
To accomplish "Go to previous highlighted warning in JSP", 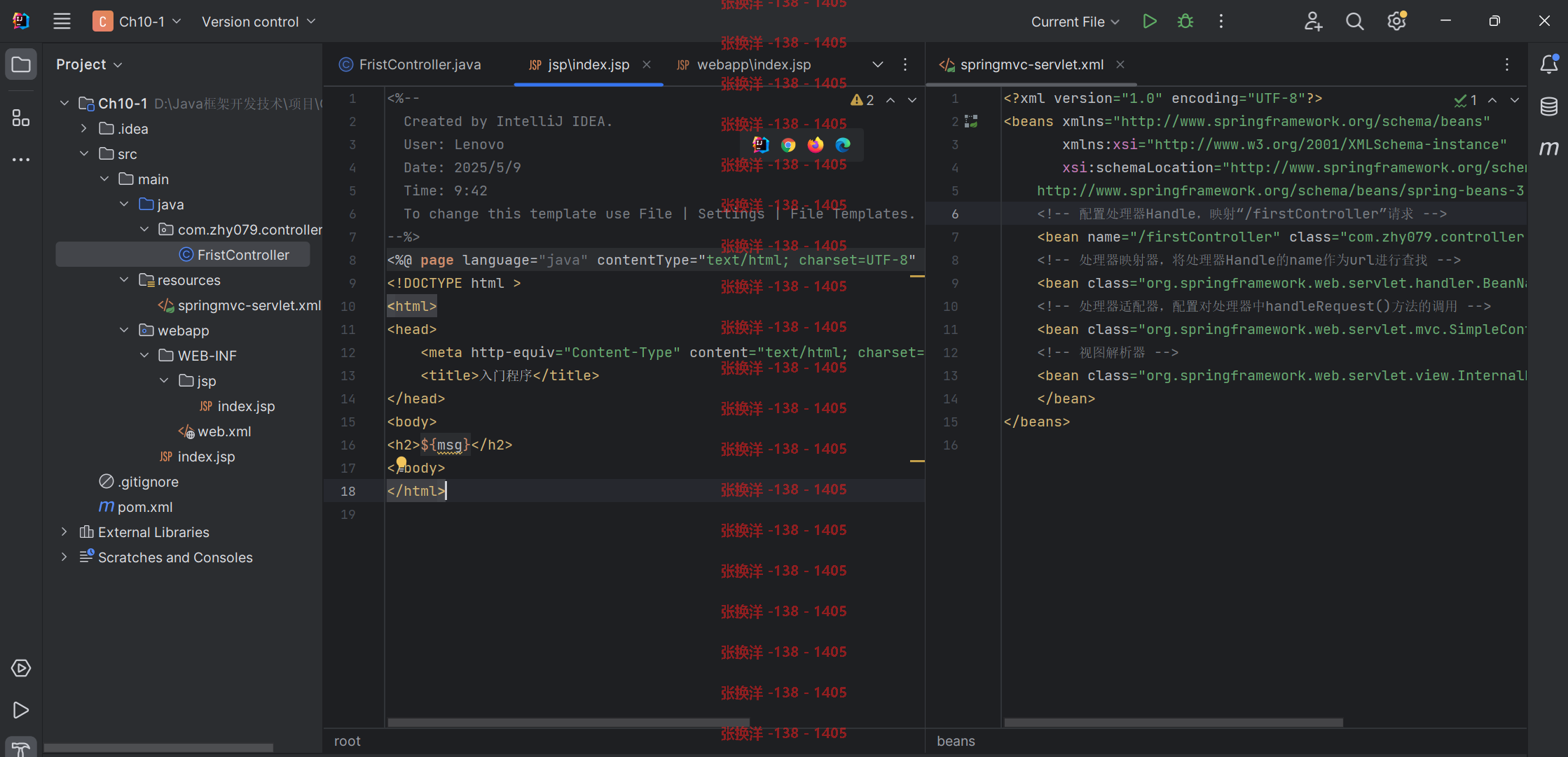I will coord(890,100).
